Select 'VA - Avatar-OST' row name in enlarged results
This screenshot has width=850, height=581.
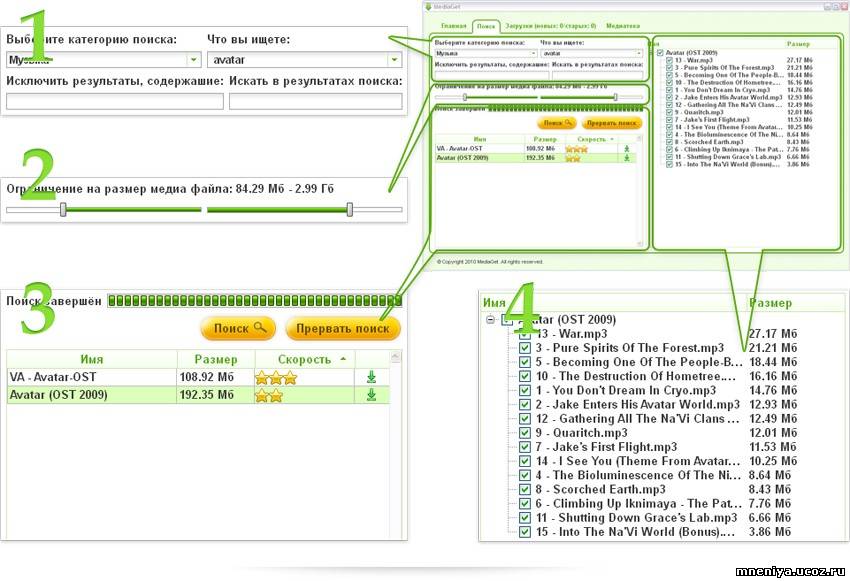53,377
